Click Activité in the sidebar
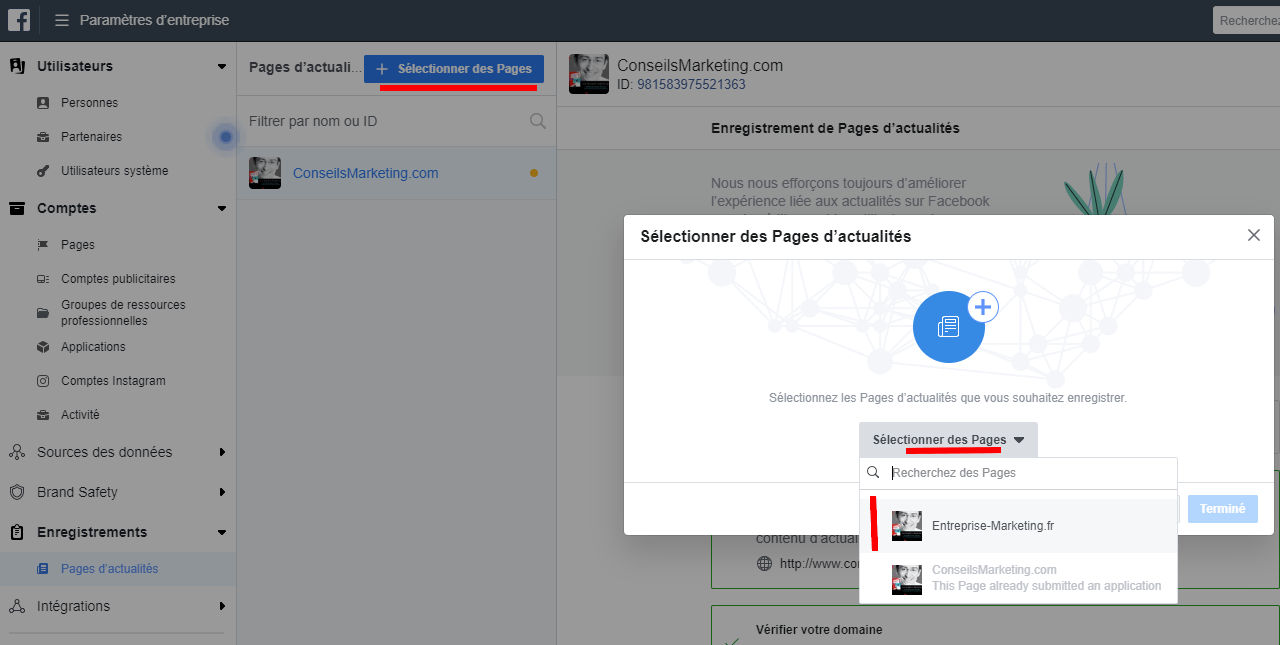1280x645 pixels. pos(80,415)
